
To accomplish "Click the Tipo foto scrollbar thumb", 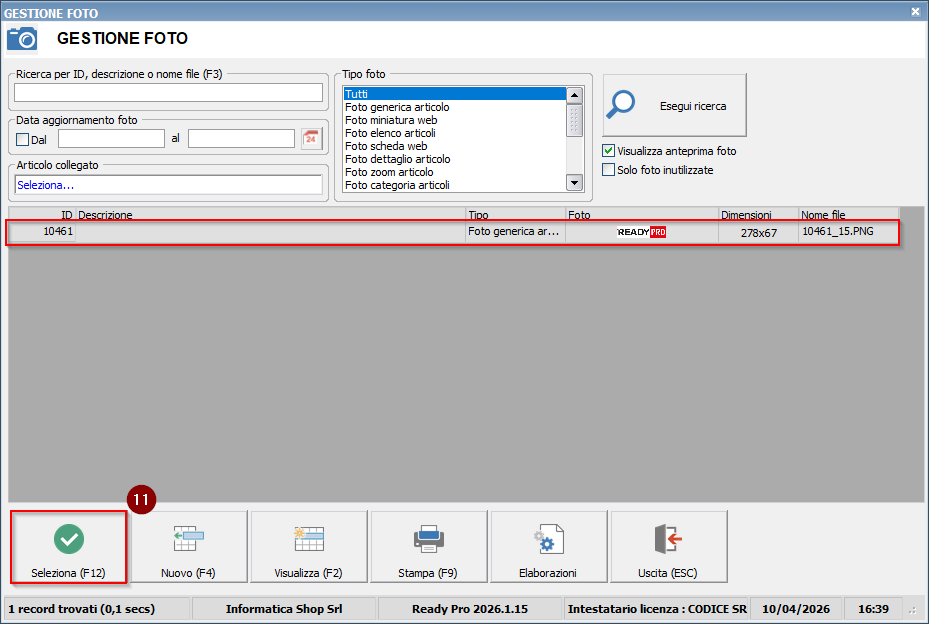I will (x=574, y=120).
